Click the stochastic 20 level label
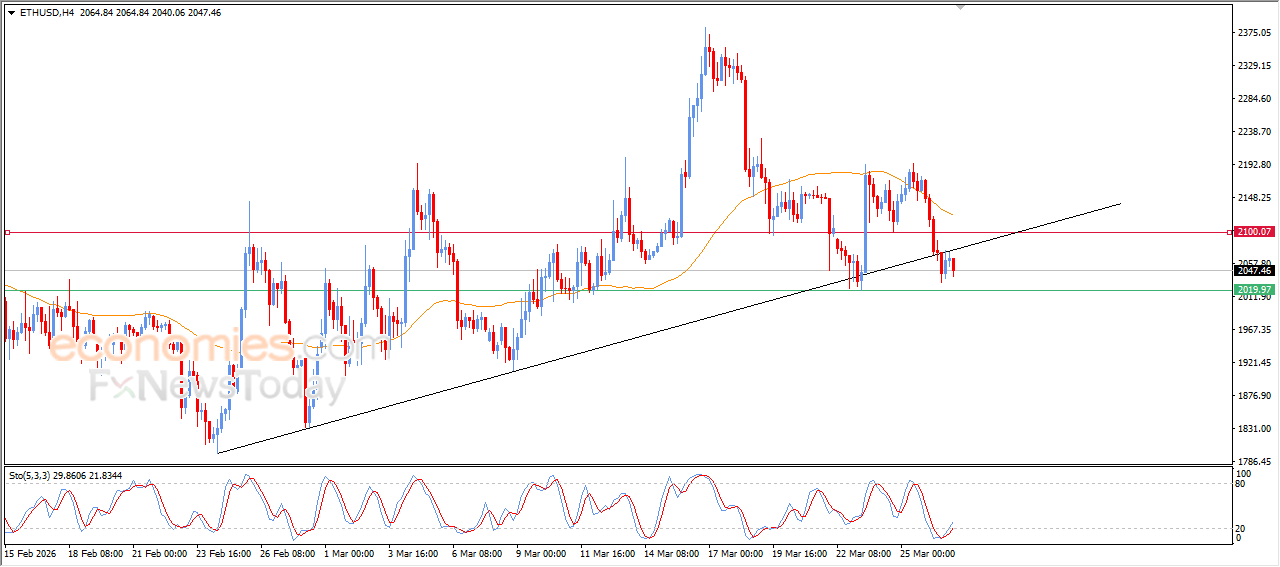The width and height of the screenshot is (1280, 567). tap(1241, 527)
